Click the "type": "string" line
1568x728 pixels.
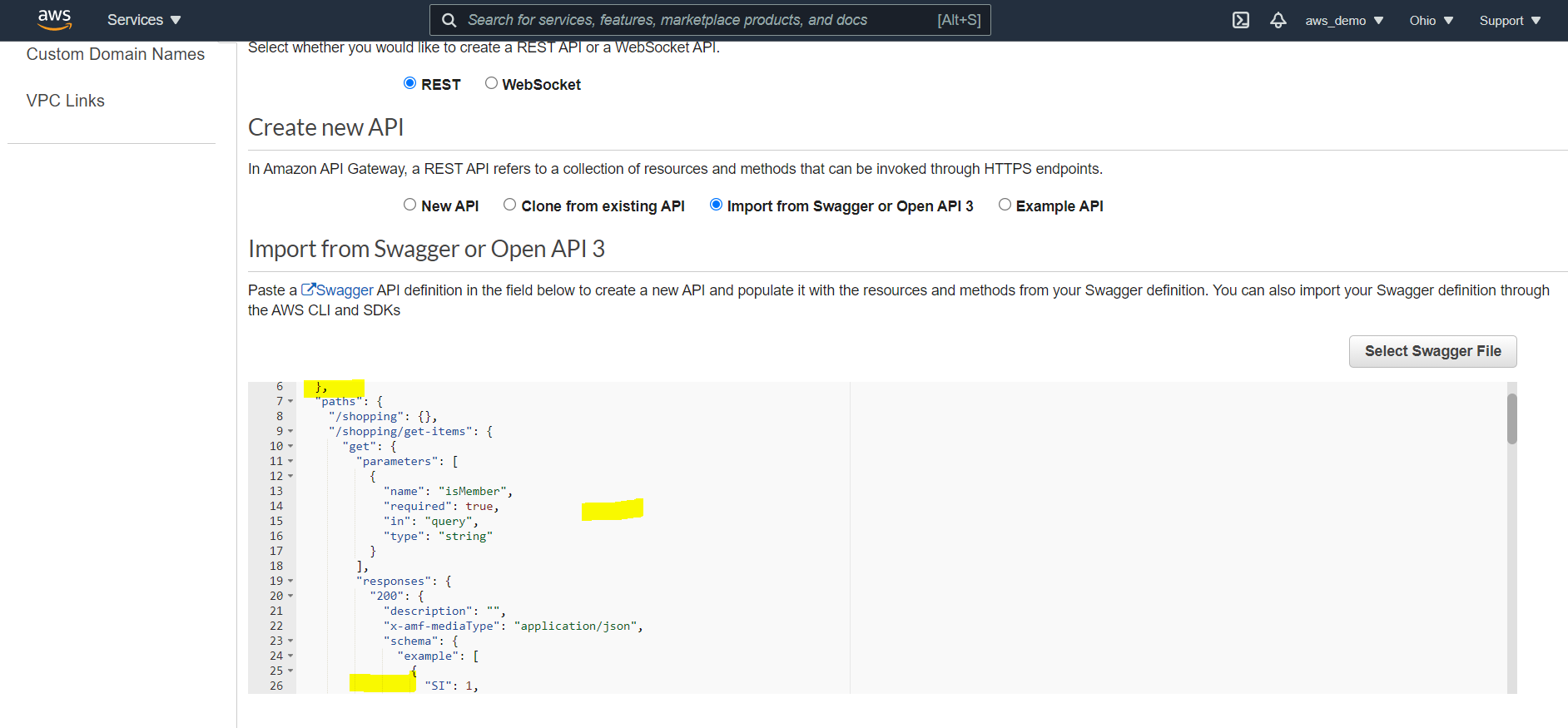pos(439,536)
